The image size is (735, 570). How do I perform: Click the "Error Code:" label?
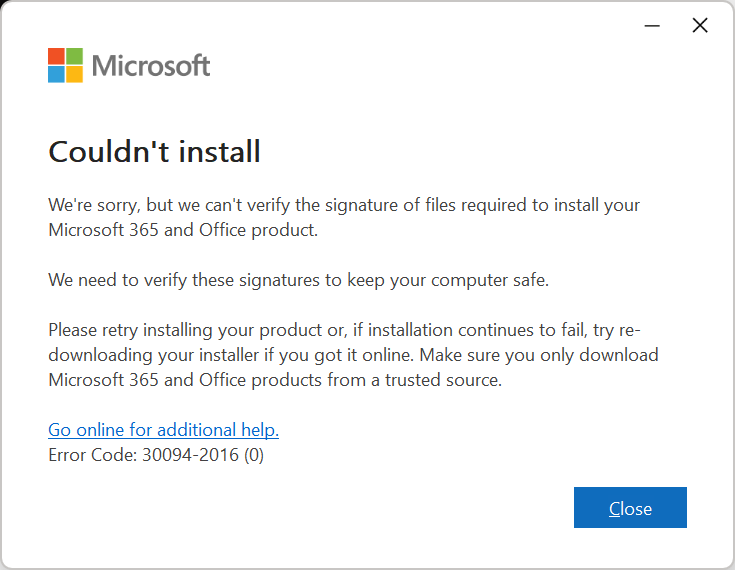(x=92, y=455)
